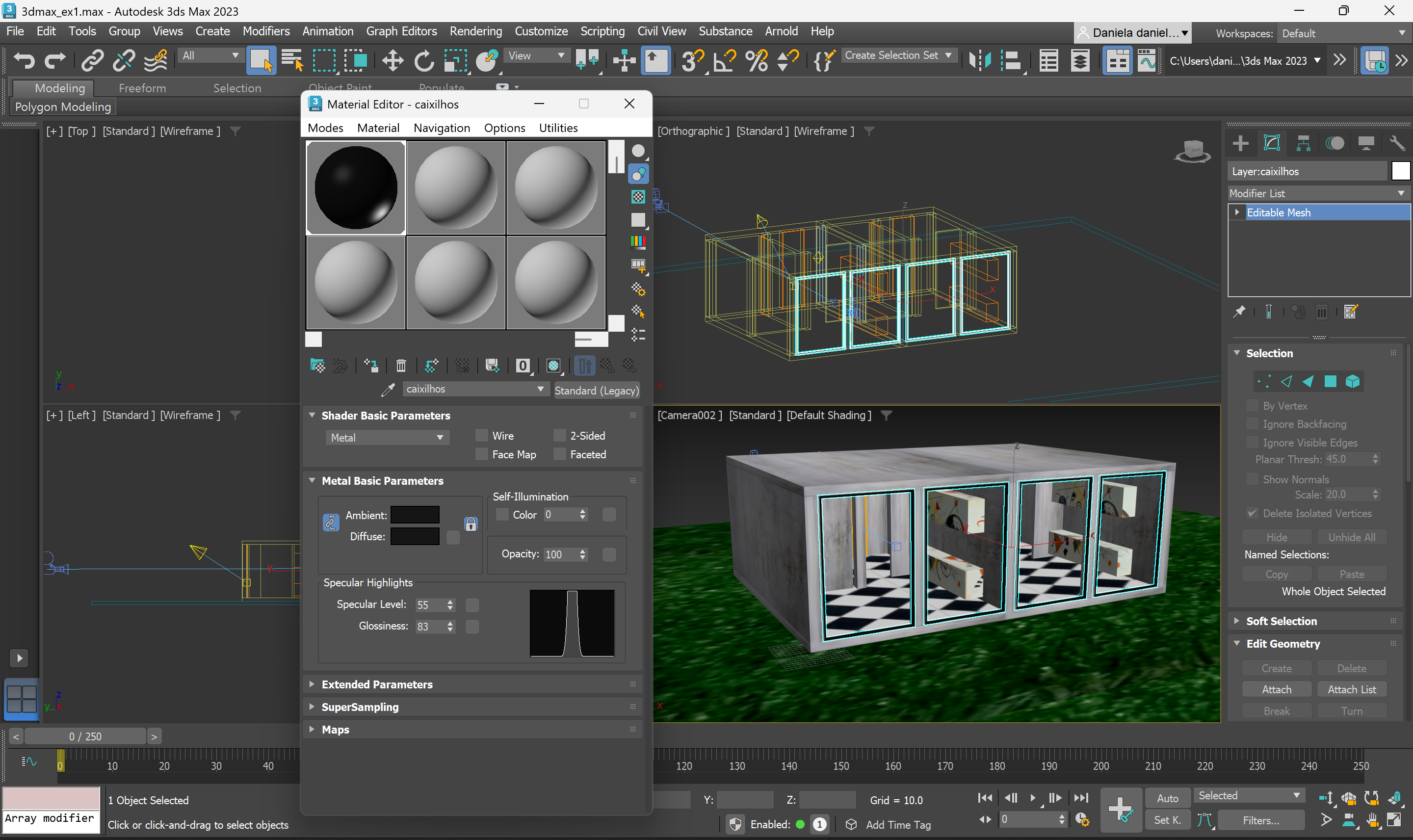Select the Move transform tool
The height and width of the screenshot is (840, 1413).
[392, 60]
